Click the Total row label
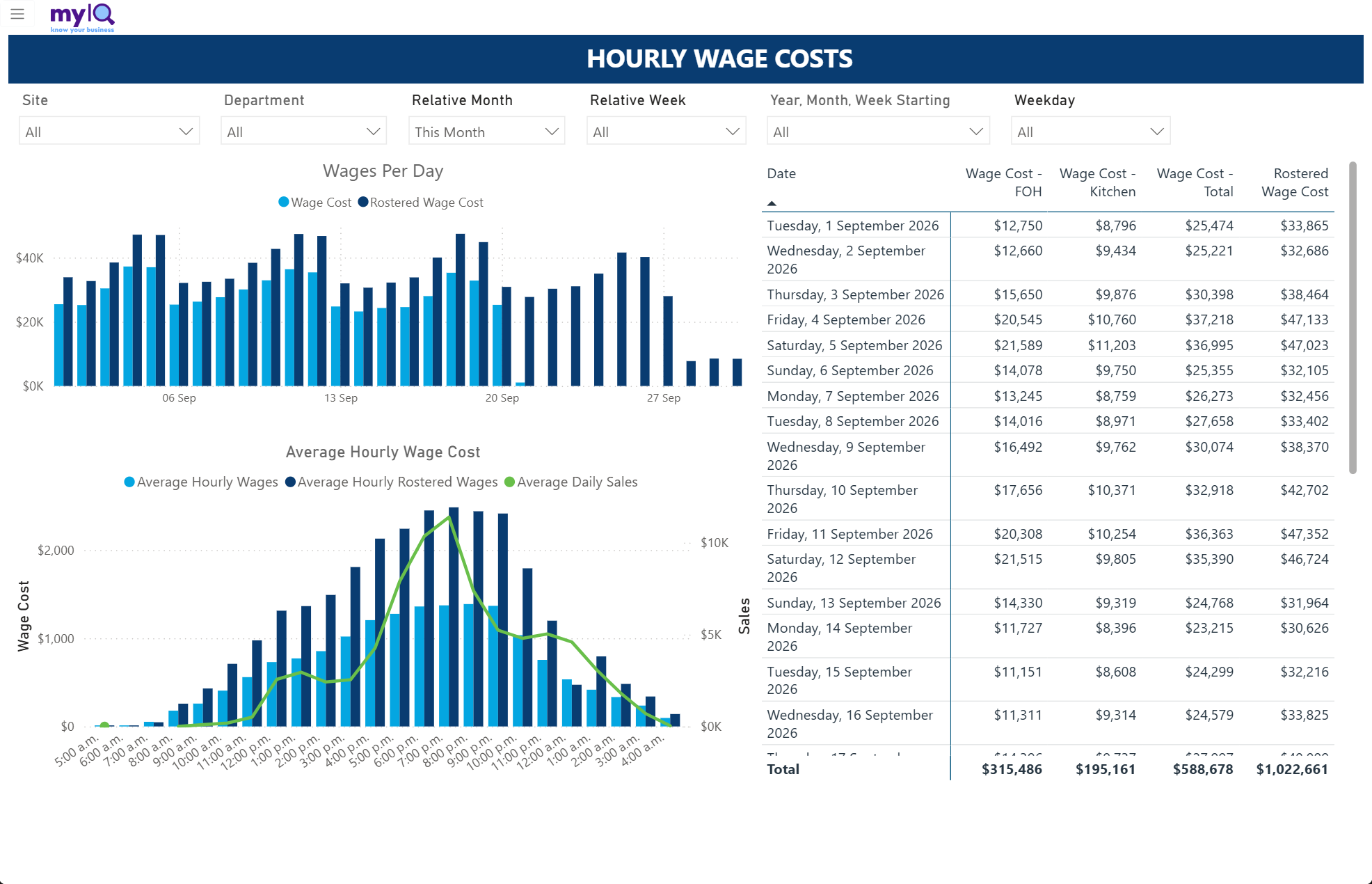 pyautogui.click(x=783, y=769)
